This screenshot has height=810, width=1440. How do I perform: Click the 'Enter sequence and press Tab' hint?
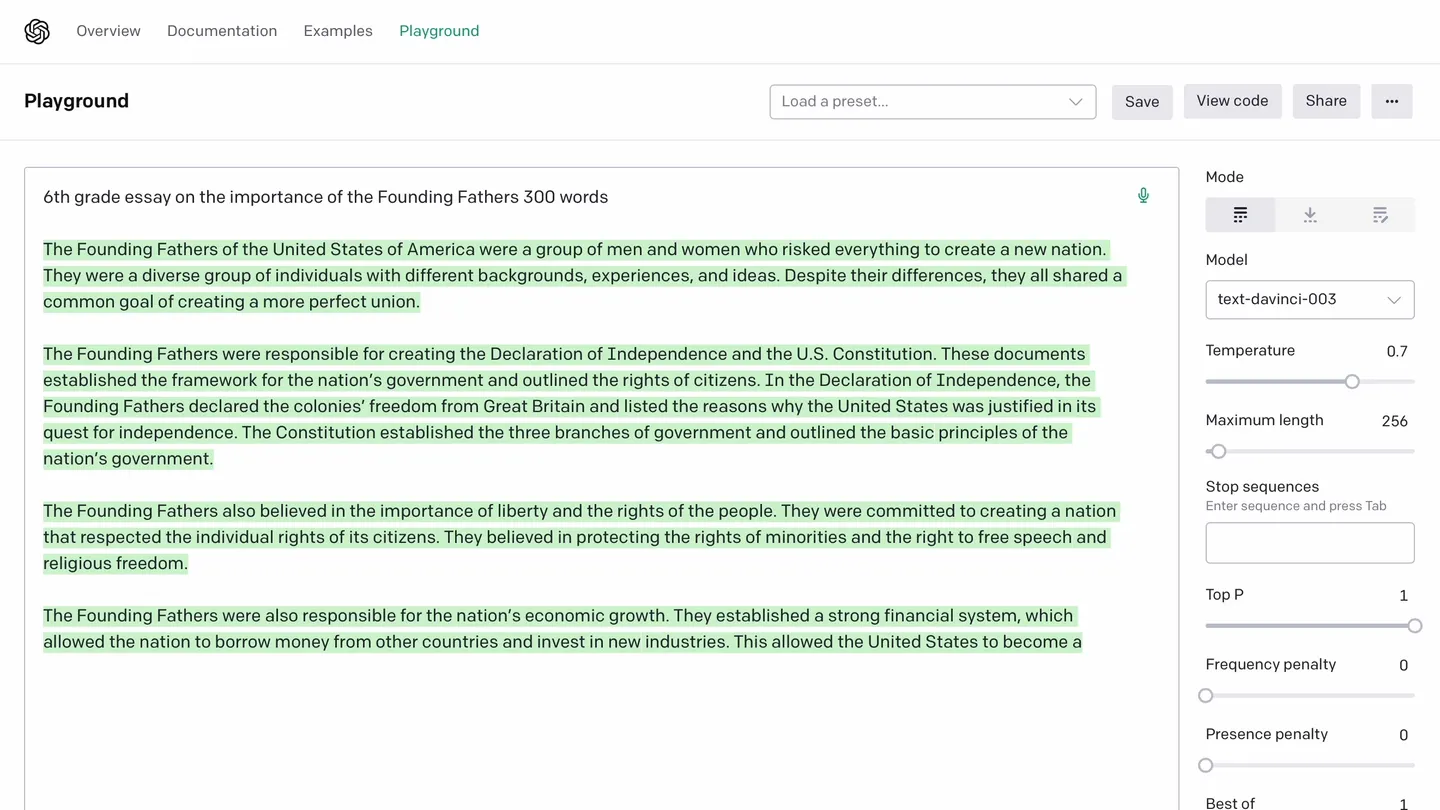[x=1296, y=506]
